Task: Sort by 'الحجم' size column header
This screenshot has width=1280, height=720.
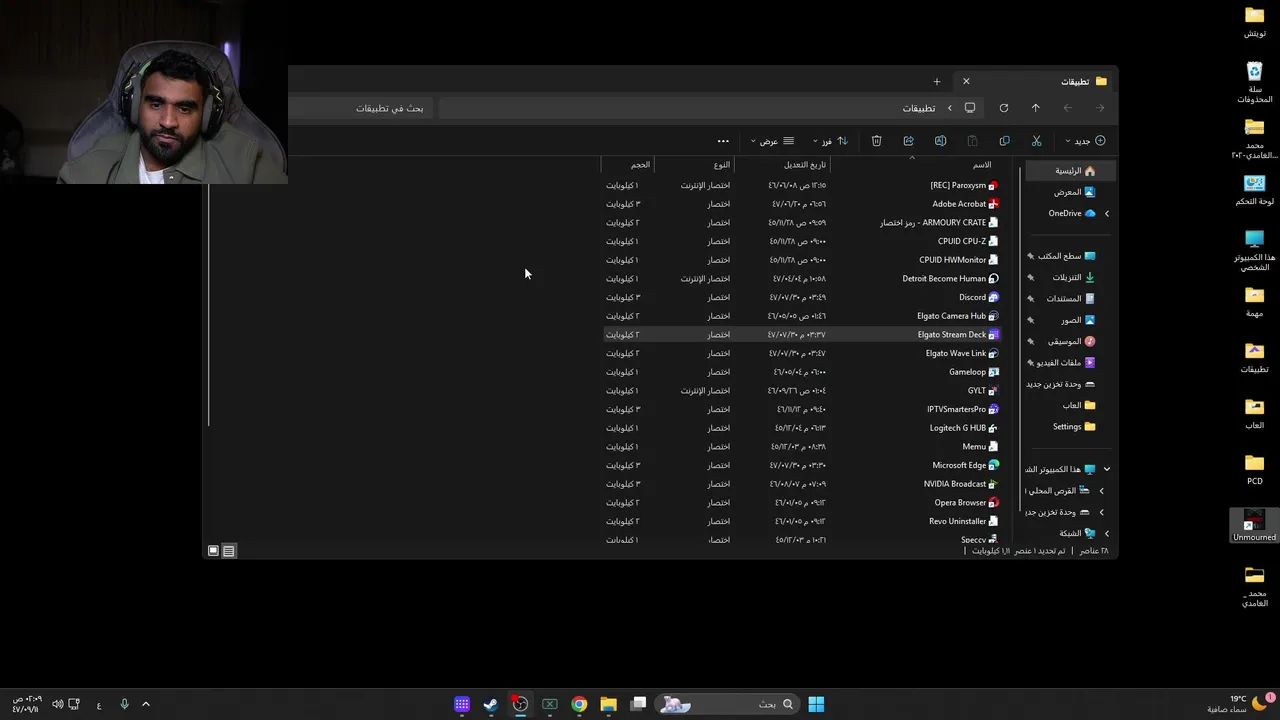Action: 640,165
